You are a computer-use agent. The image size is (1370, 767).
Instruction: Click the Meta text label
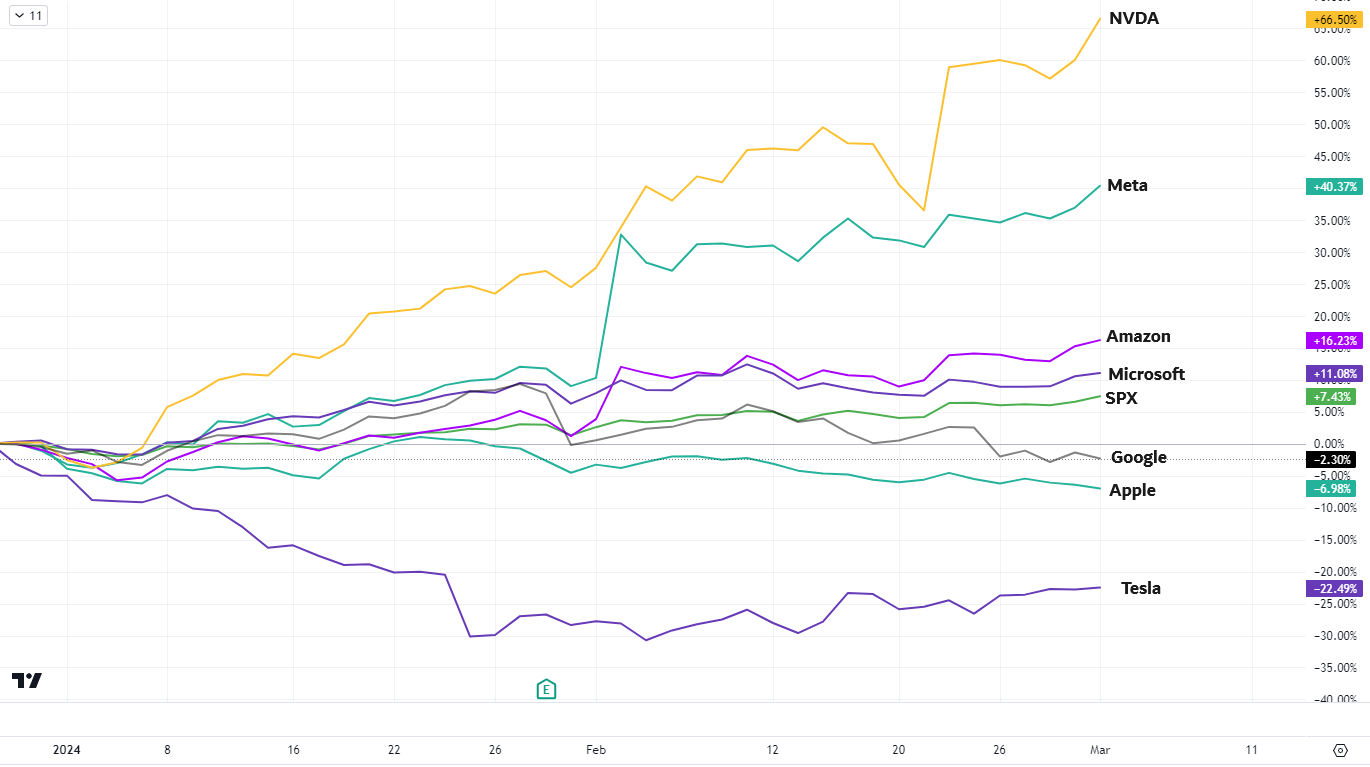(1127, 185)
